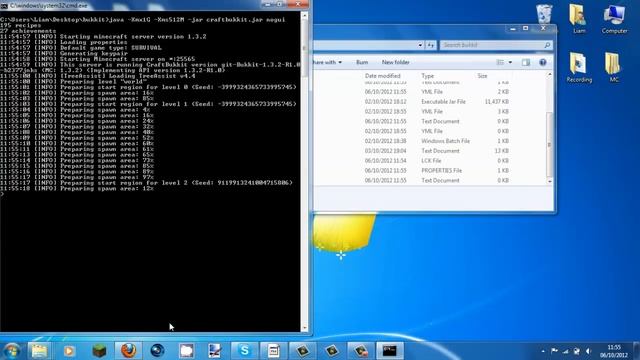Open the volume speaker tray icon
This screenshot has width=640, height=360.
[x=588, y=351]
